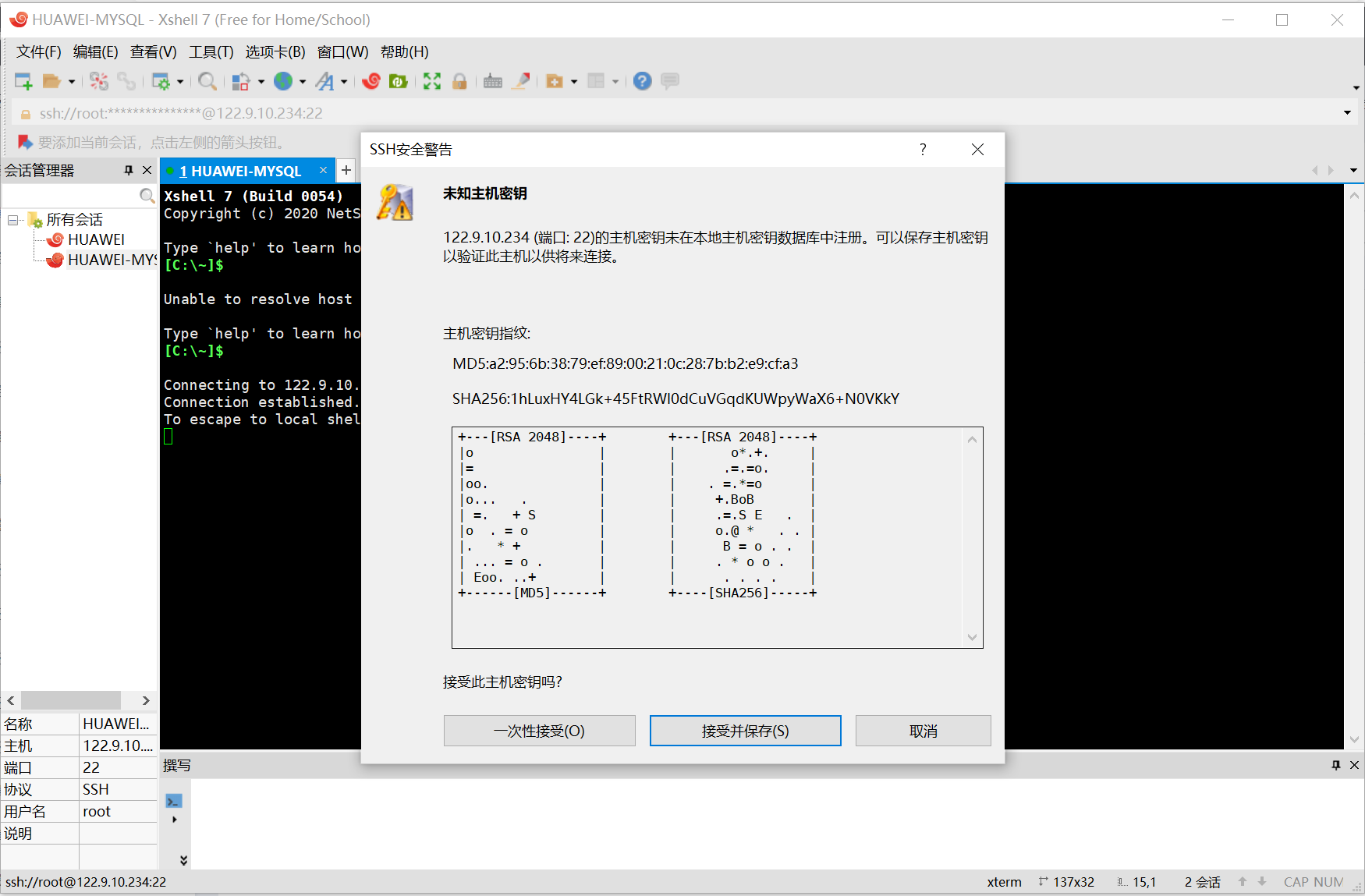
Task: Open the 窗口(W) menu
Action: coord(343,52)
